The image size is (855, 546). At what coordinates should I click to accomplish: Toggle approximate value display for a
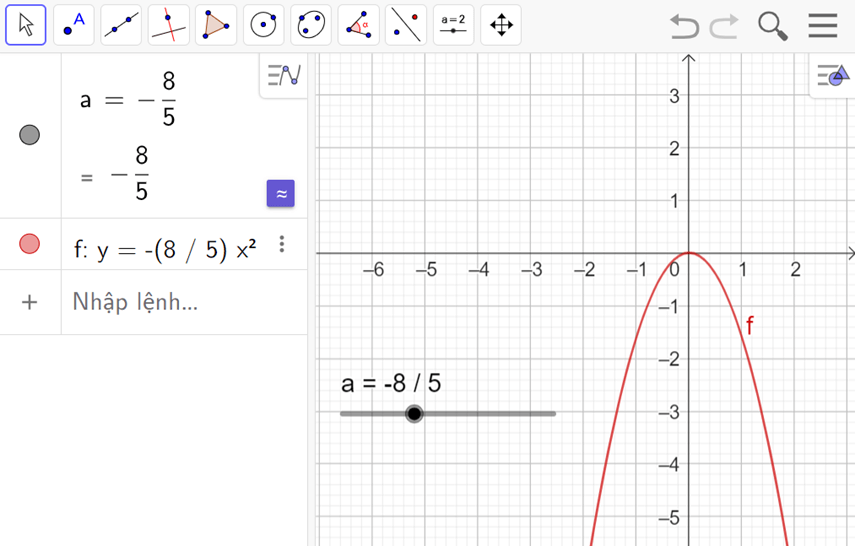281,194
